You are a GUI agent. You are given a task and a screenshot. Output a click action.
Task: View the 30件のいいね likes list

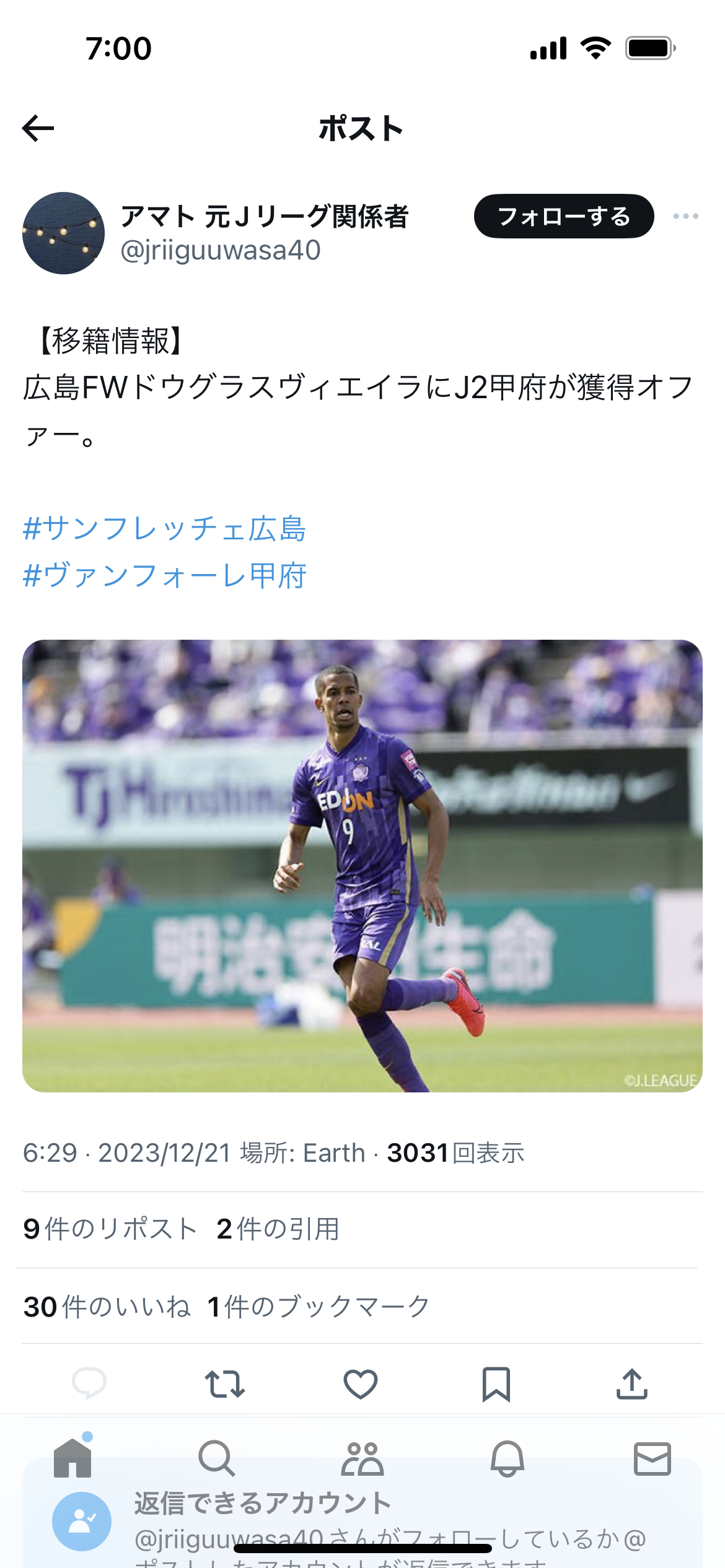(x=107, y=1307)
